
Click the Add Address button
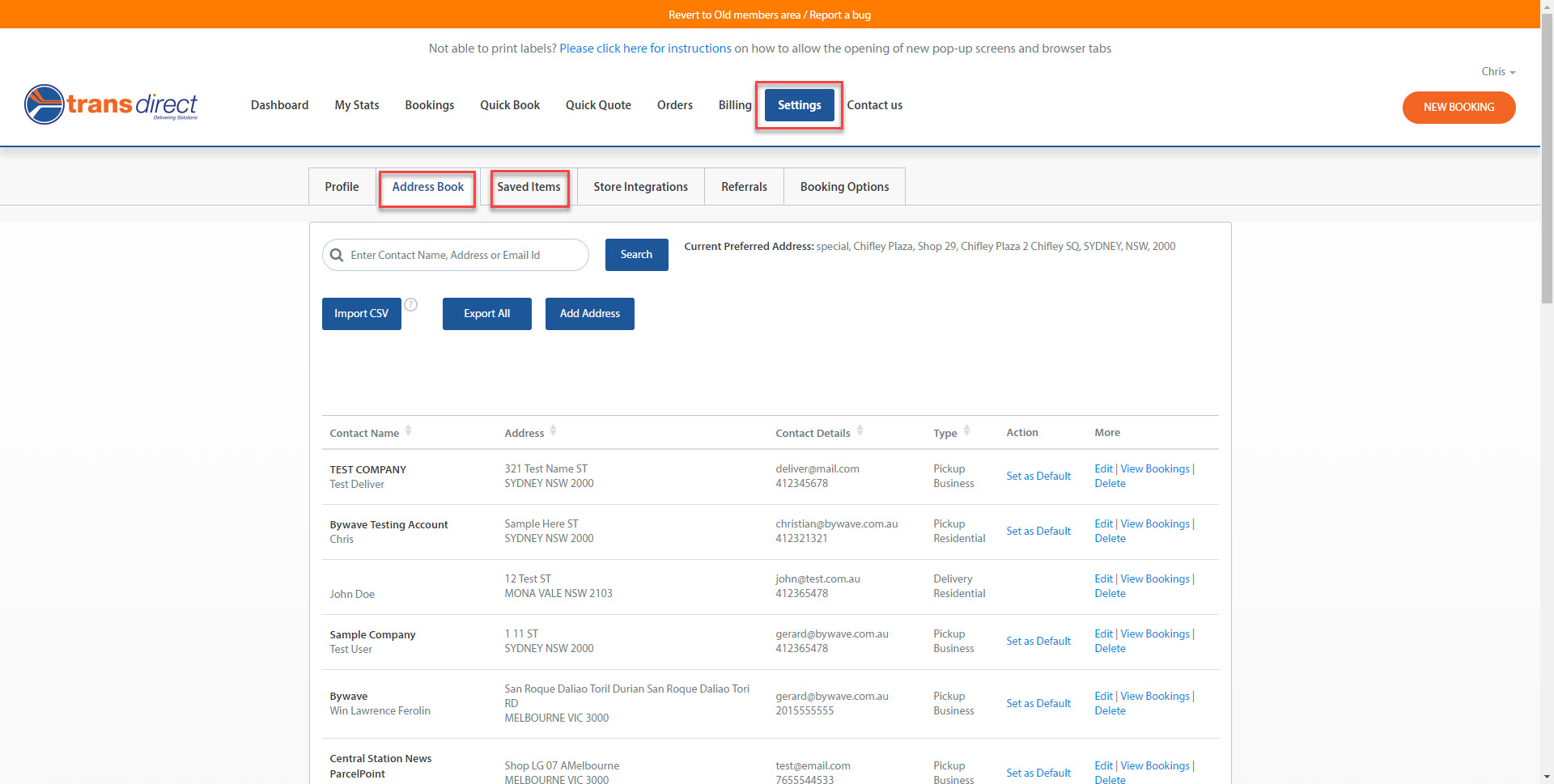coord(589,313)
